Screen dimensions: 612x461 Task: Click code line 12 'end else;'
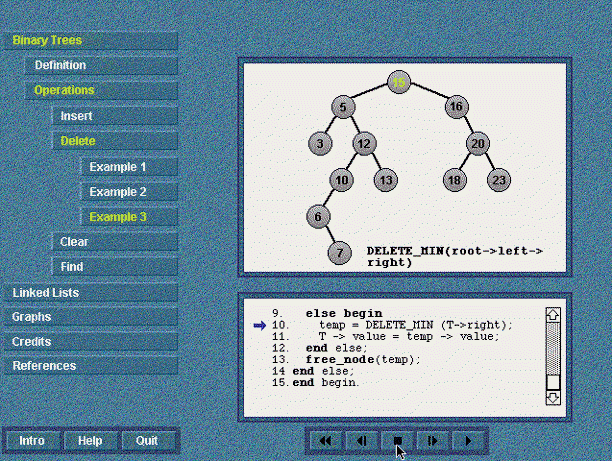click(x=320, y=348)
